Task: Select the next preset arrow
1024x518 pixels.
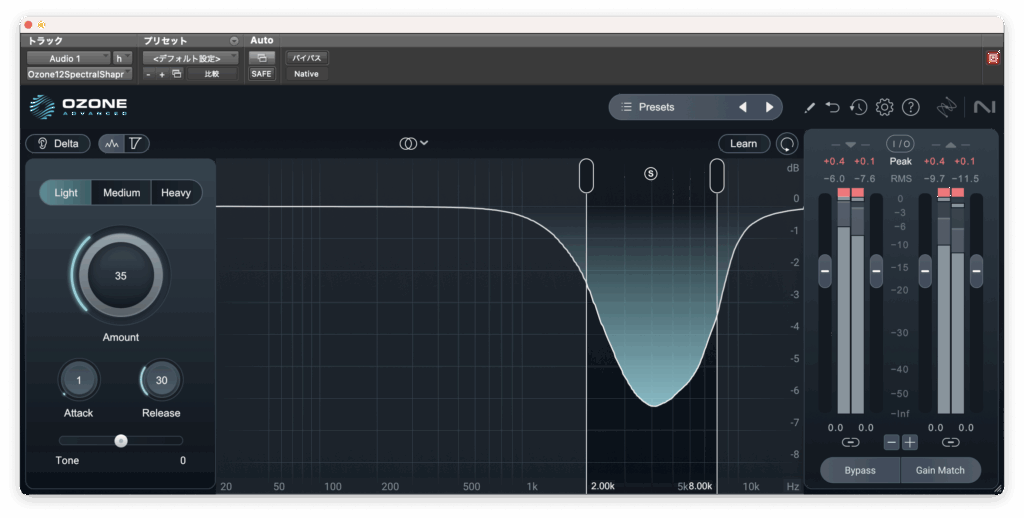Action: coord(769,107)
